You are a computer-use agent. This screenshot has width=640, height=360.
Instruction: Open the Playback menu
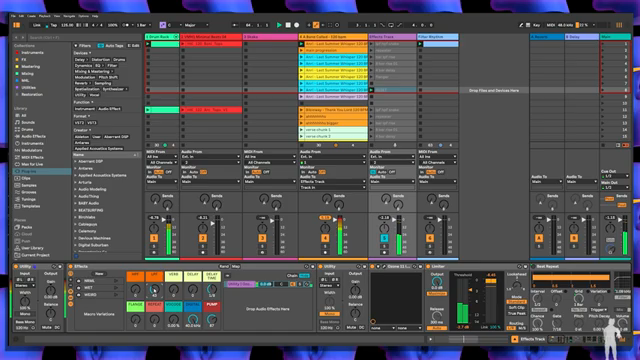coord(44,16)
